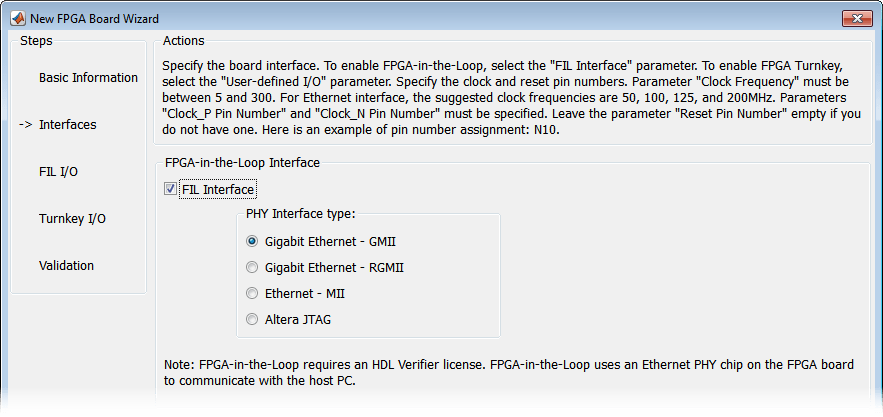Jump to the Turnkey I/O step
The height and width of the screenshot is (417, 883).
pyautogui.click(x=72, y=219)
